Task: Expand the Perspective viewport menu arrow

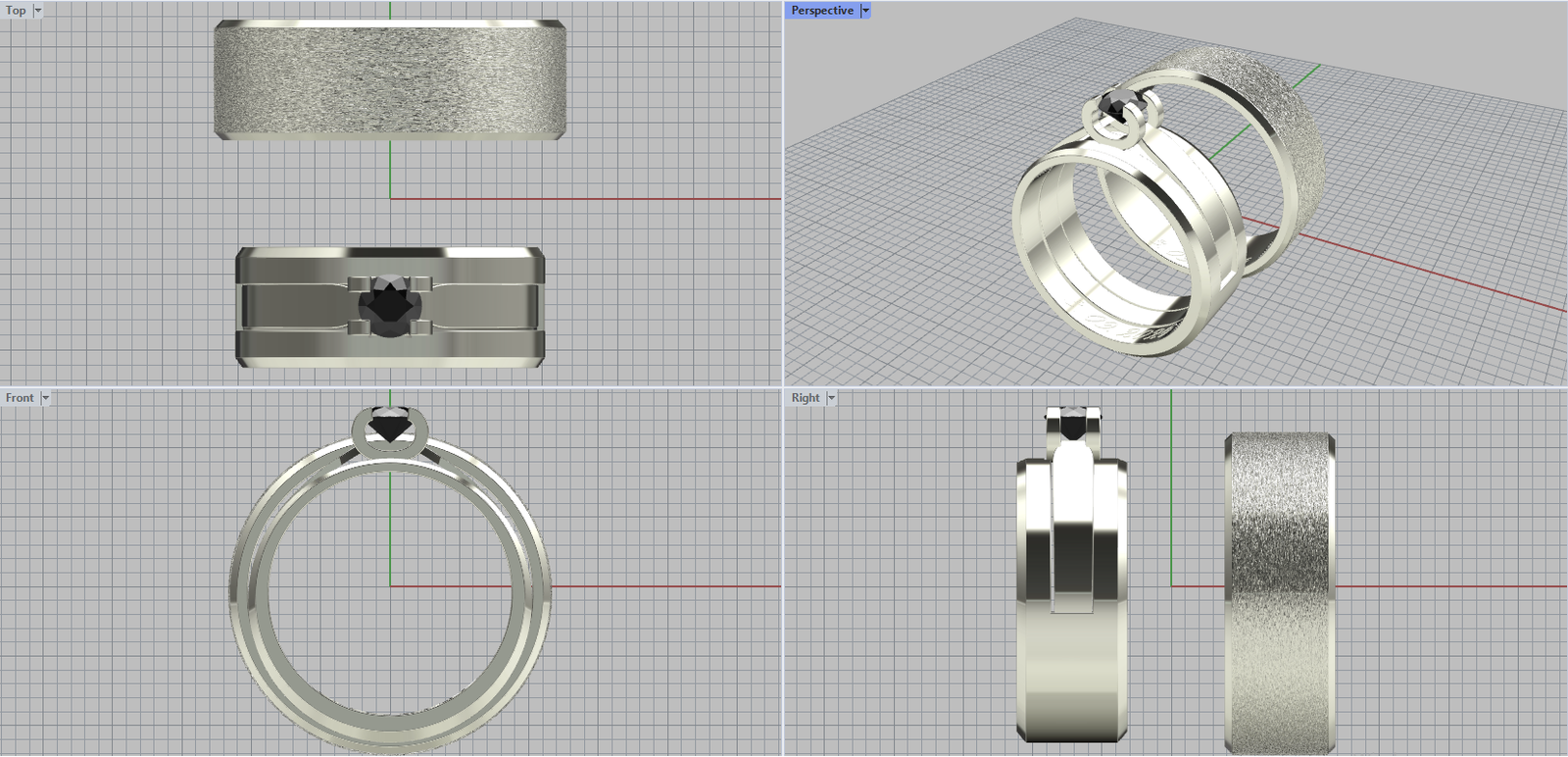Action: click(x=865, y=11)
